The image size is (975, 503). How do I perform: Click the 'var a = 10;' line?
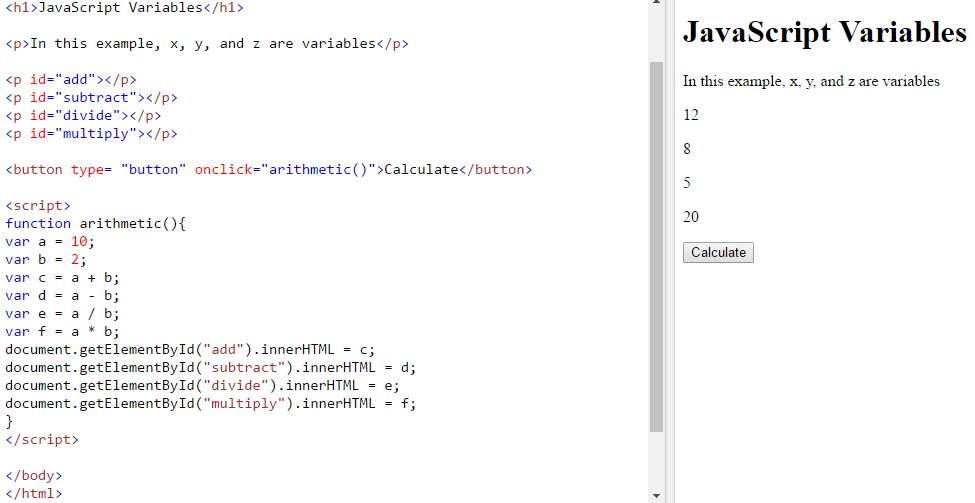pyautogui.click(x=50, y=242)
